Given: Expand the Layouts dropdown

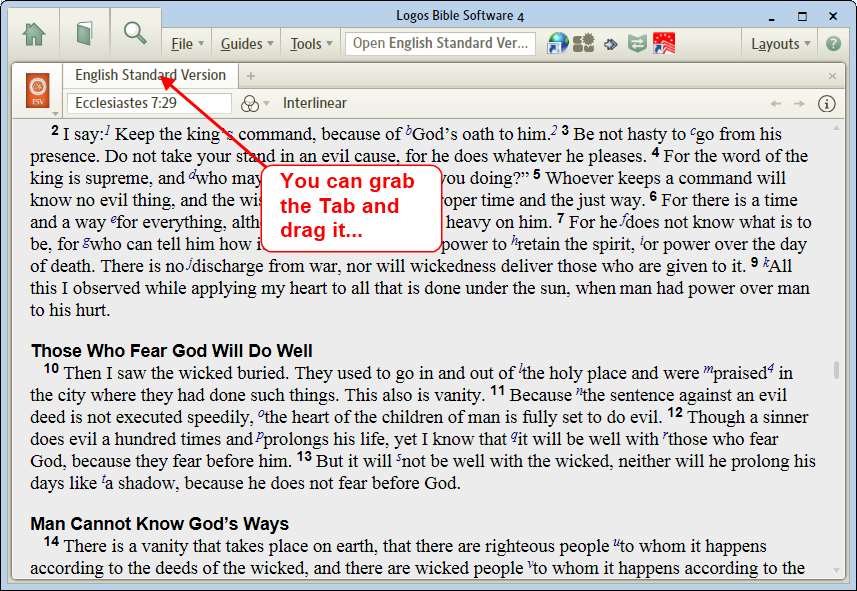Looking at the screenshot, I should 780,44.
